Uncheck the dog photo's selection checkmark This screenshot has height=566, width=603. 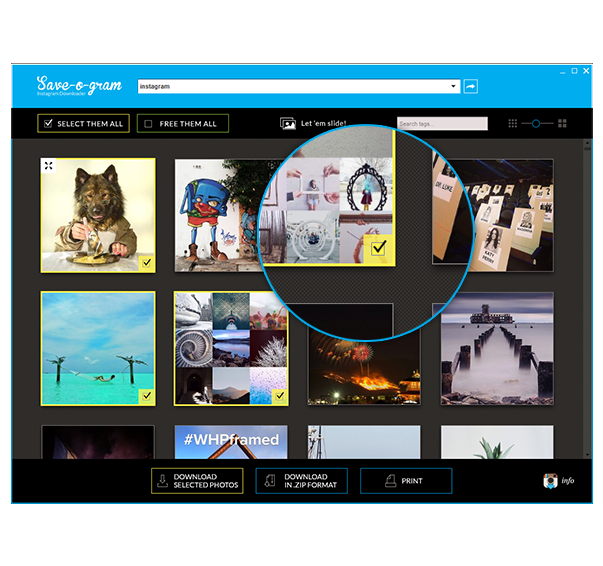146,262
